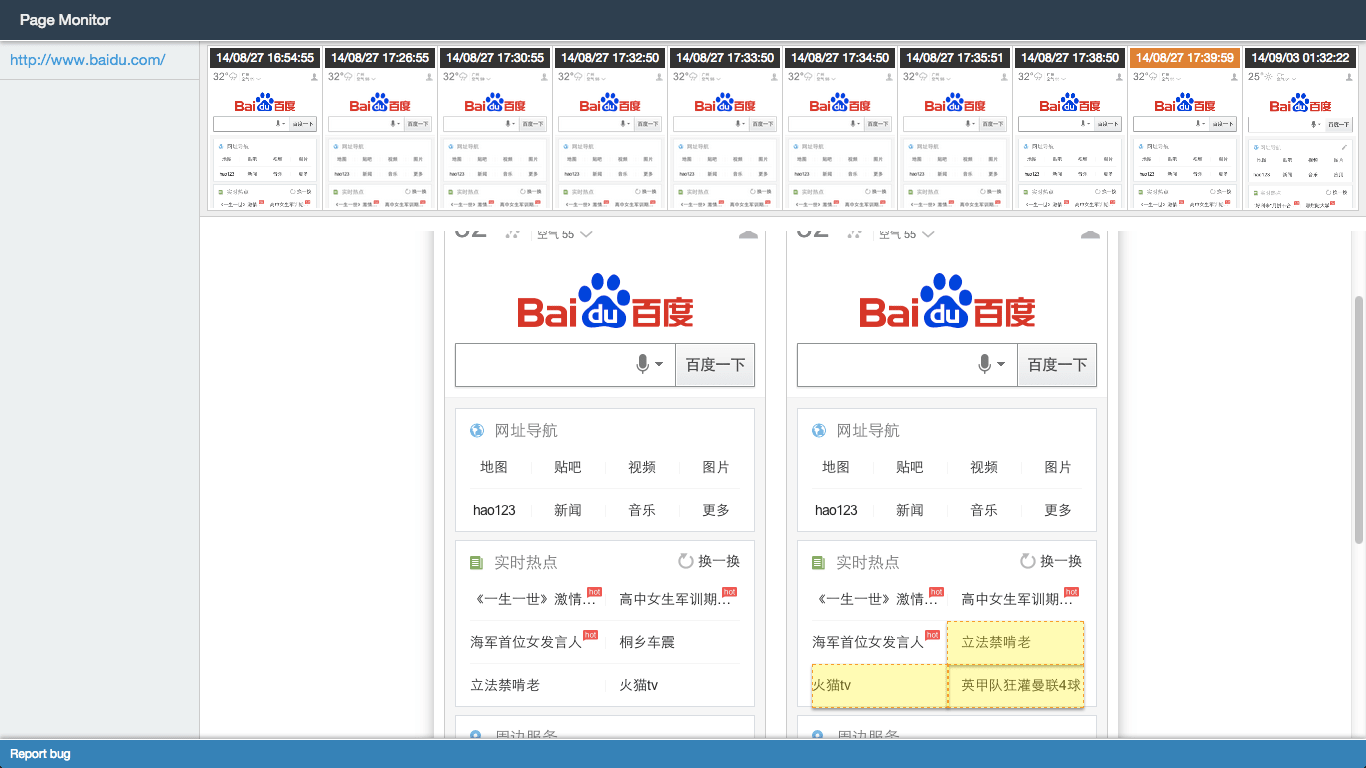Click 桐乡车震 headline in left snapshot
This screenshot has height=768, width=1366.
(x=647, y=642)
